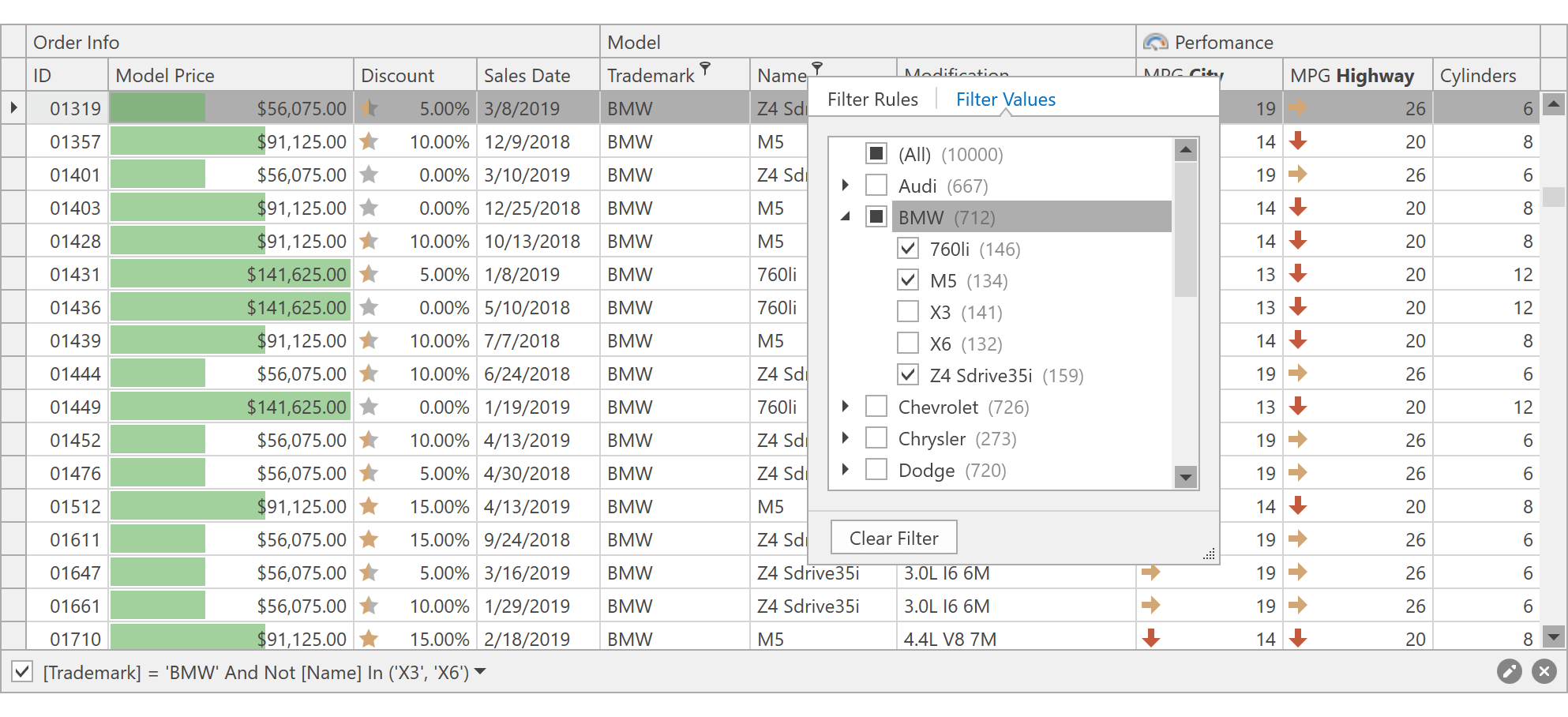1568x717 pixels.
Task: Click the Name column filter icon
Action: [817, 69]
